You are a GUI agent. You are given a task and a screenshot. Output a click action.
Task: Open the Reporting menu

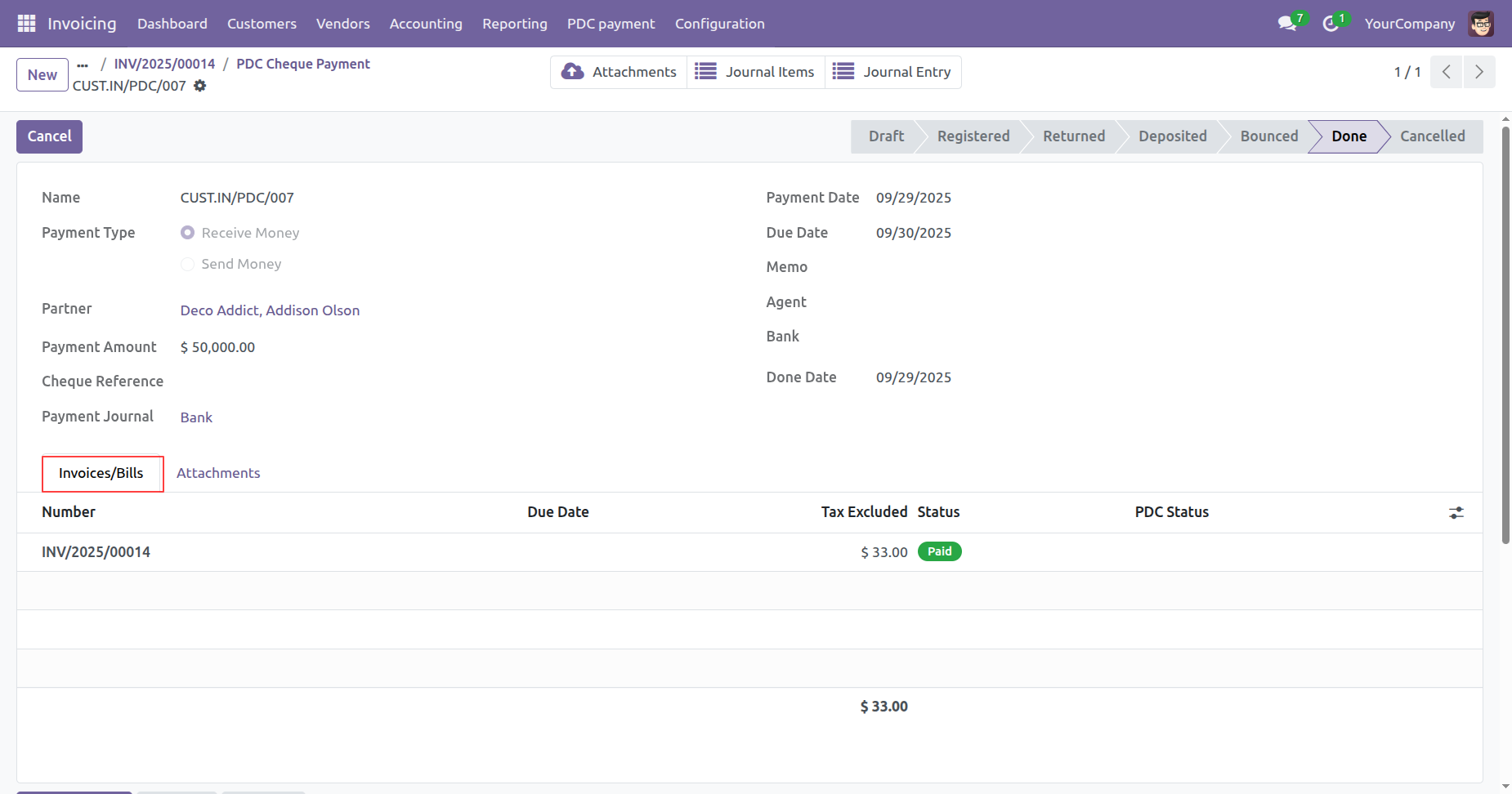(514, 24)
